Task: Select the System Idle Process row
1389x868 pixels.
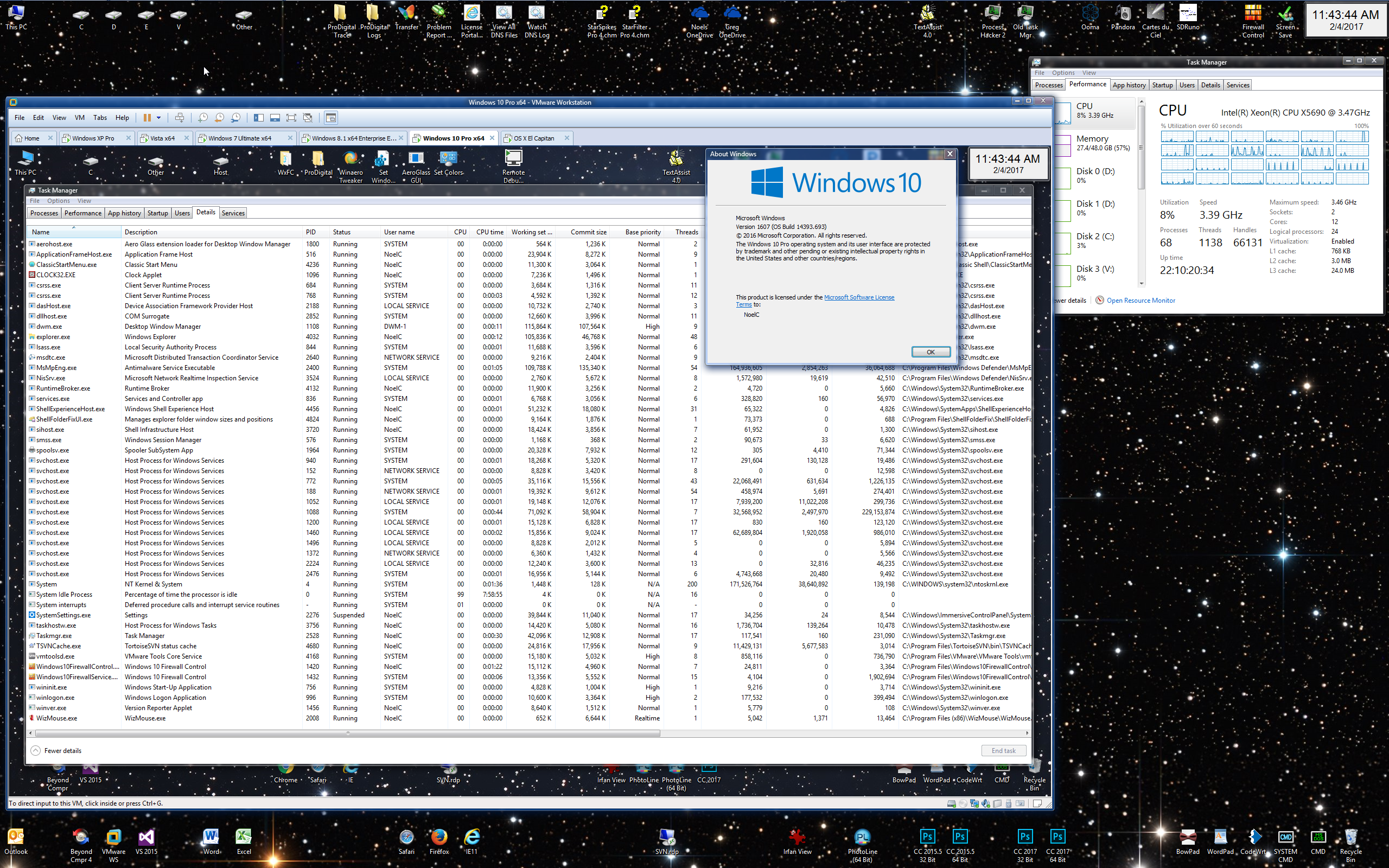Action: click(528, 595)
